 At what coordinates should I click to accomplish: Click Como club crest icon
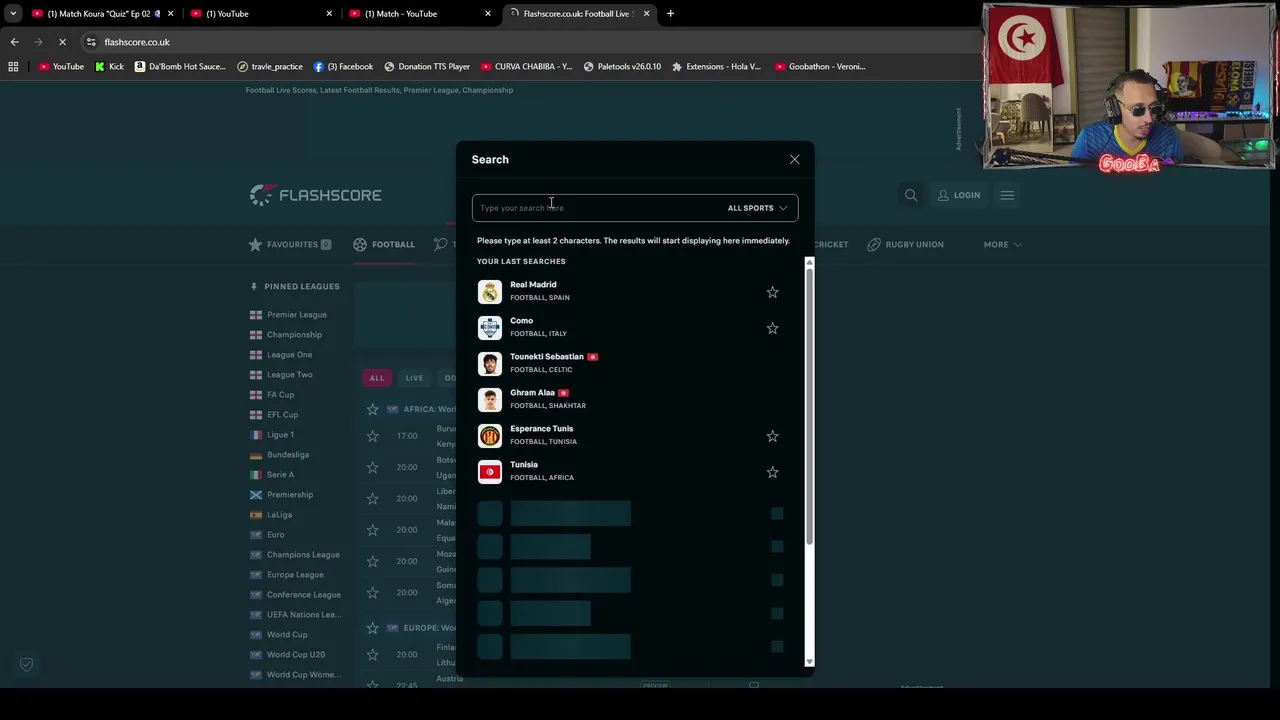tap(489, 327)
